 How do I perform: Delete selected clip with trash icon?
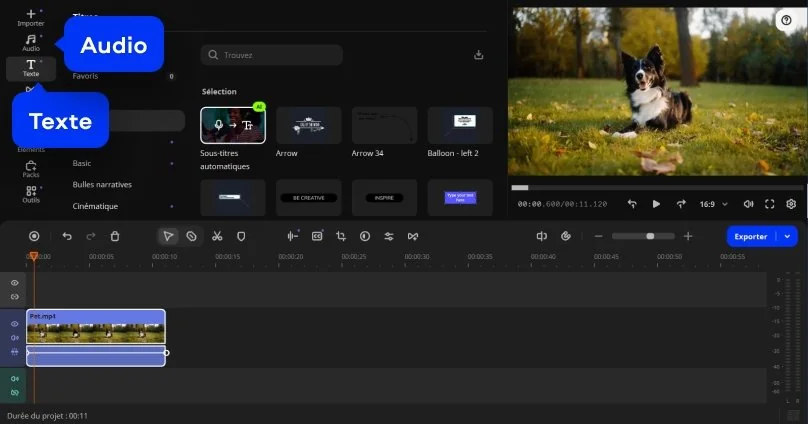[x=115, y=236]
